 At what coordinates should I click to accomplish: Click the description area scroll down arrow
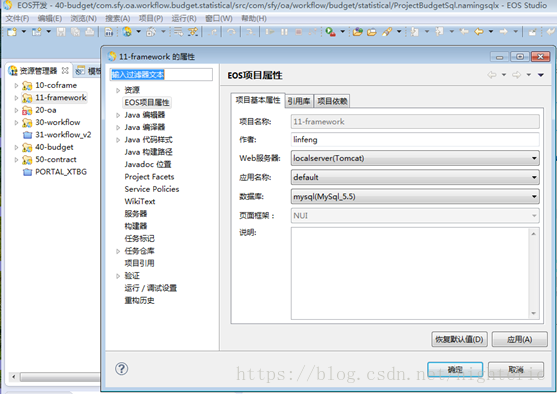[534, 313]
